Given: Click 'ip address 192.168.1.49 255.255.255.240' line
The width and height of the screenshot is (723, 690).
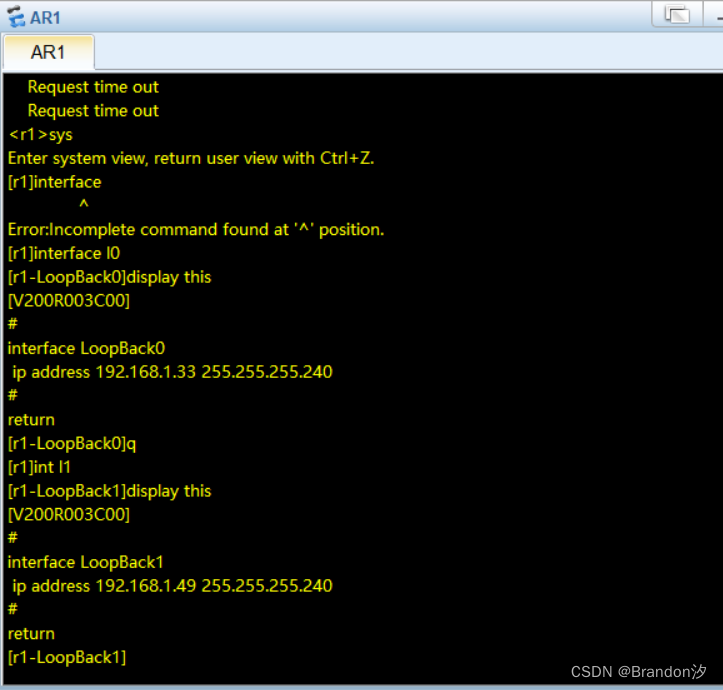Looking at the screenshot, I should click(x=172, y=586).
